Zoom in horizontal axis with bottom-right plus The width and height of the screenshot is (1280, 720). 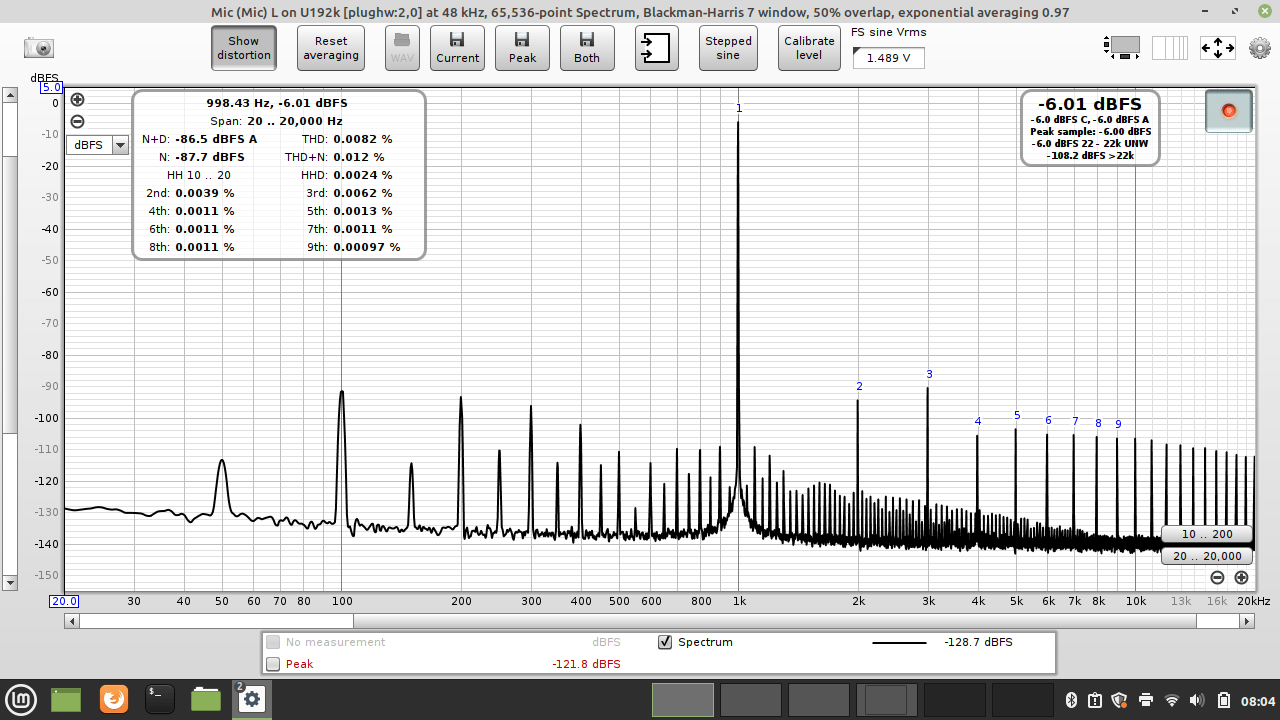pos(1241,577)
